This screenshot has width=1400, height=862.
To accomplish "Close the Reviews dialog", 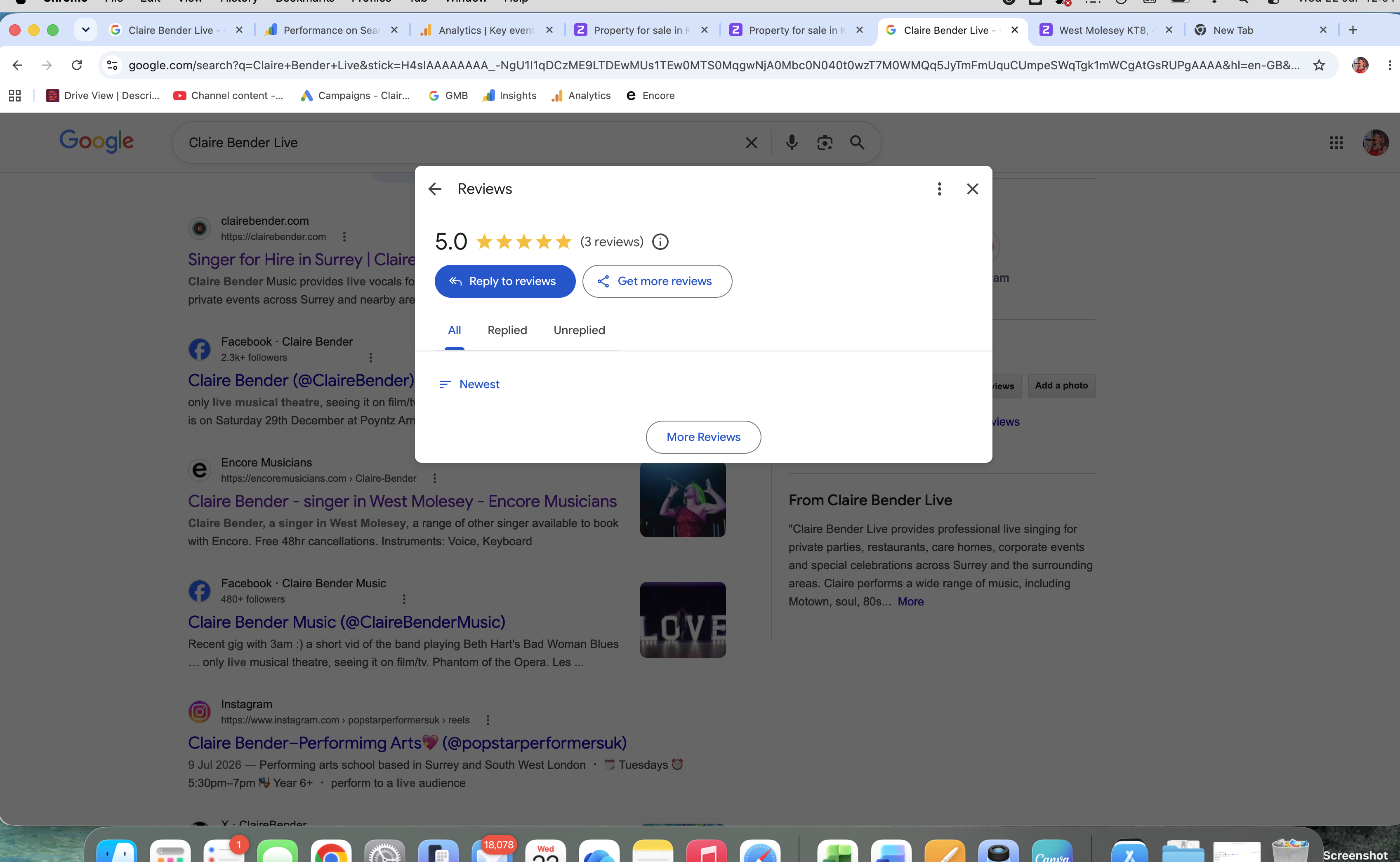I will click(x=973, y=189).
